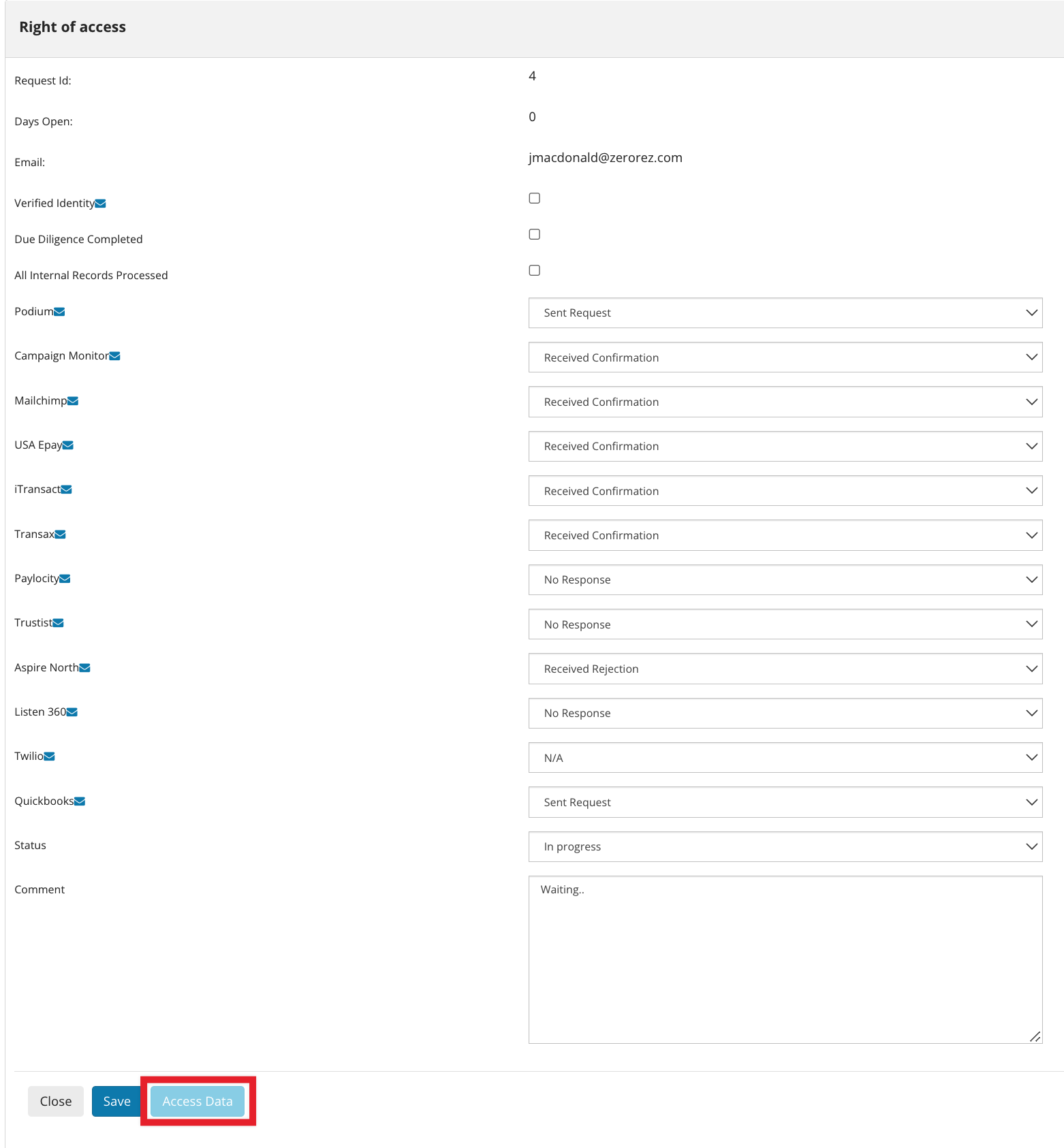Open the Listen 360 status dropdown
Image resolution: width=1064 pixels, height=1148 pixels.
click(785, 713)
